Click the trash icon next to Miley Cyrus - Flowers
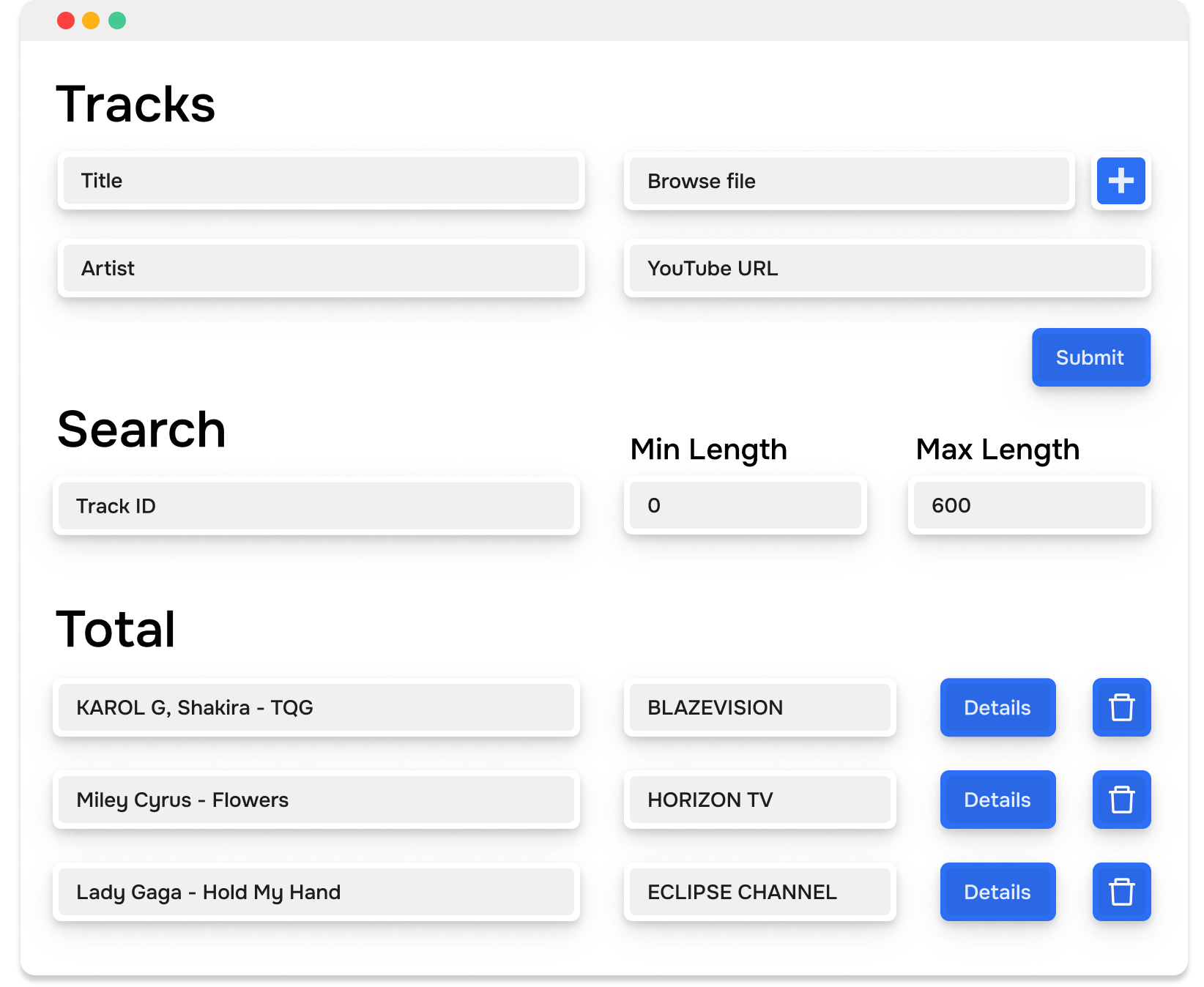The height and width of the screenshot is (987, 1204). 1121,800
